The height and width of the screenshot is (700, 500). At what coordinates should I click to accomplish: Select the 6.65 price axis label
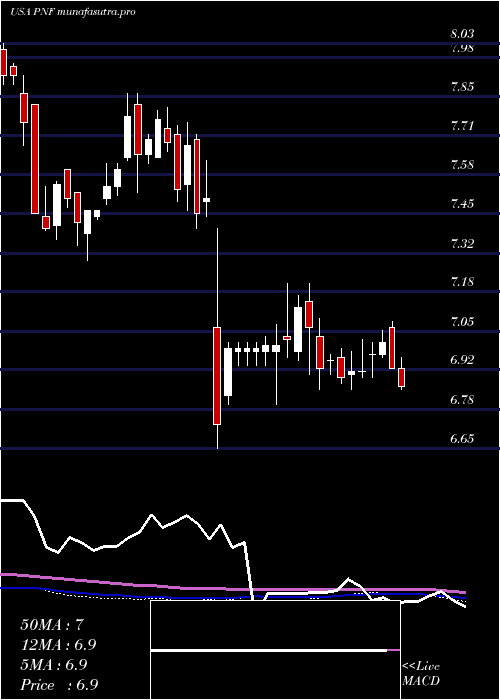click(x=462, y=438)
